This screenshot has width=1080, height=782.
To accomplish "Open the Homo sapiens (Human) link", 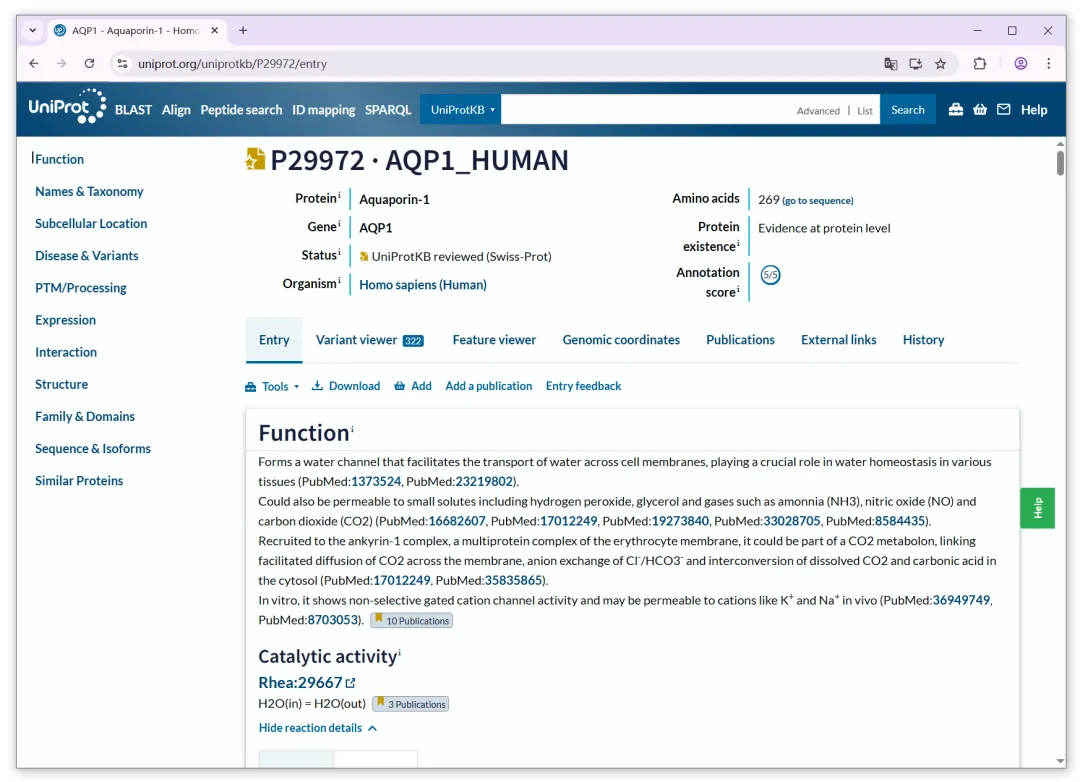I will (x=423, y=285).
